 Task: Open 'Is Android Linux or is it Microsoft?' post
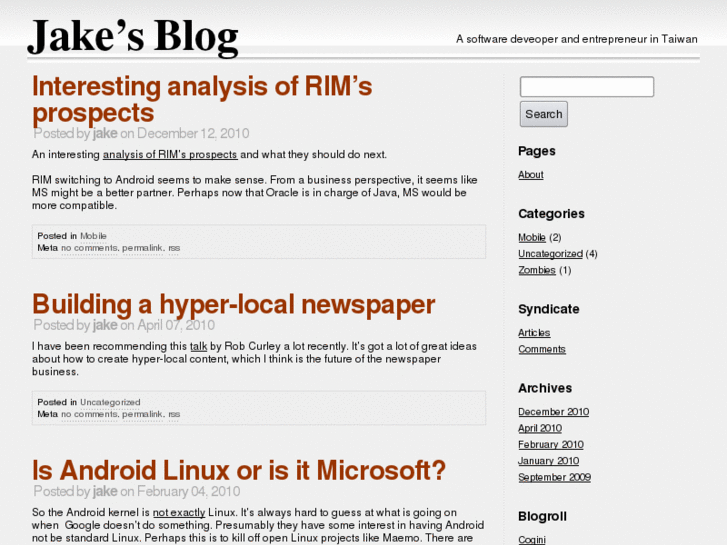pos(239,470)
